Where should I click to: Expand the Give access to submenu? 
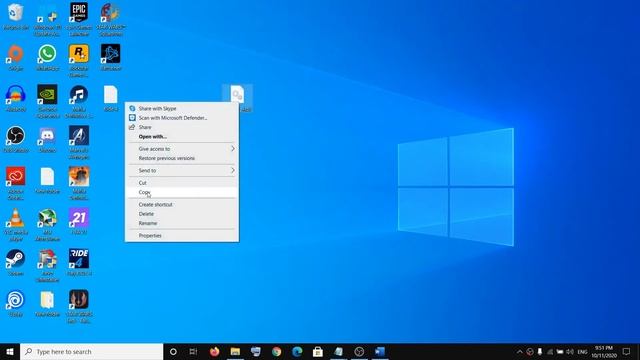[182, 149]
